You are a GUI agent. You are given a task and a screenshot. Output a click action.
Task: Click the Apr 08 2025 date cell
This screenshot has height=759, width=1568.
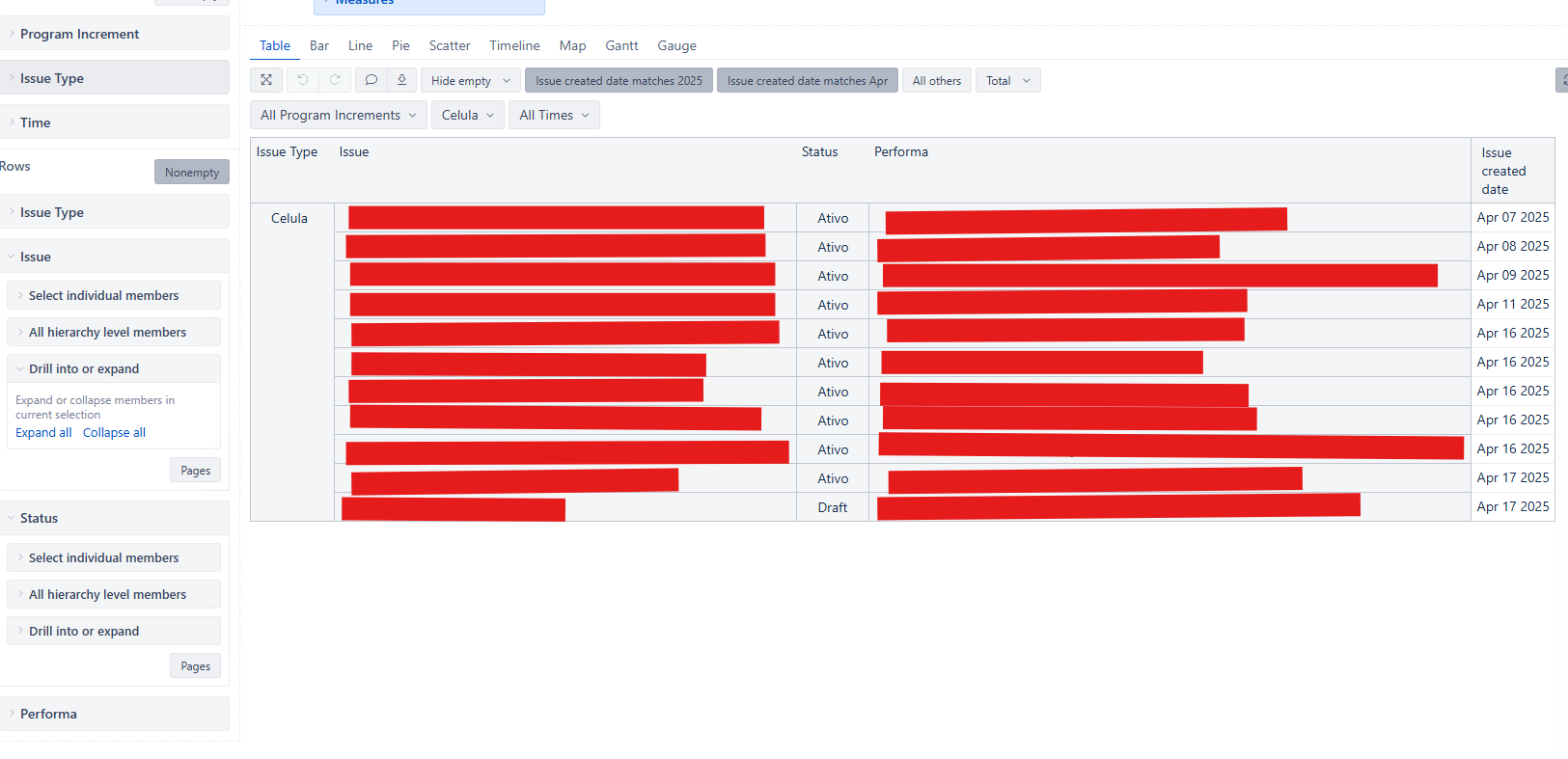pyautogui.click(x=1512, y=246)
